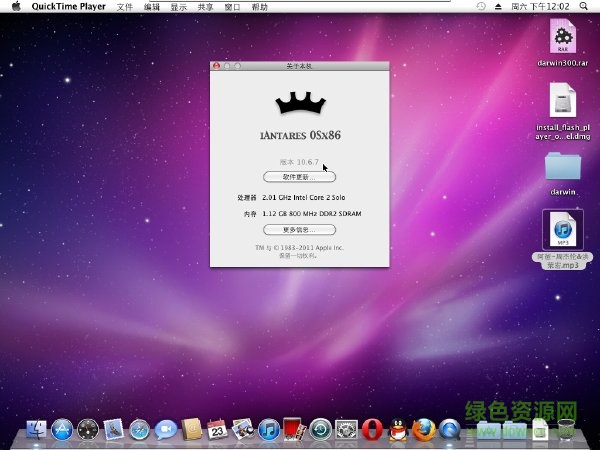The image size is (600, 450).
Task: Open the Apple menu
Action: [16, 6]
